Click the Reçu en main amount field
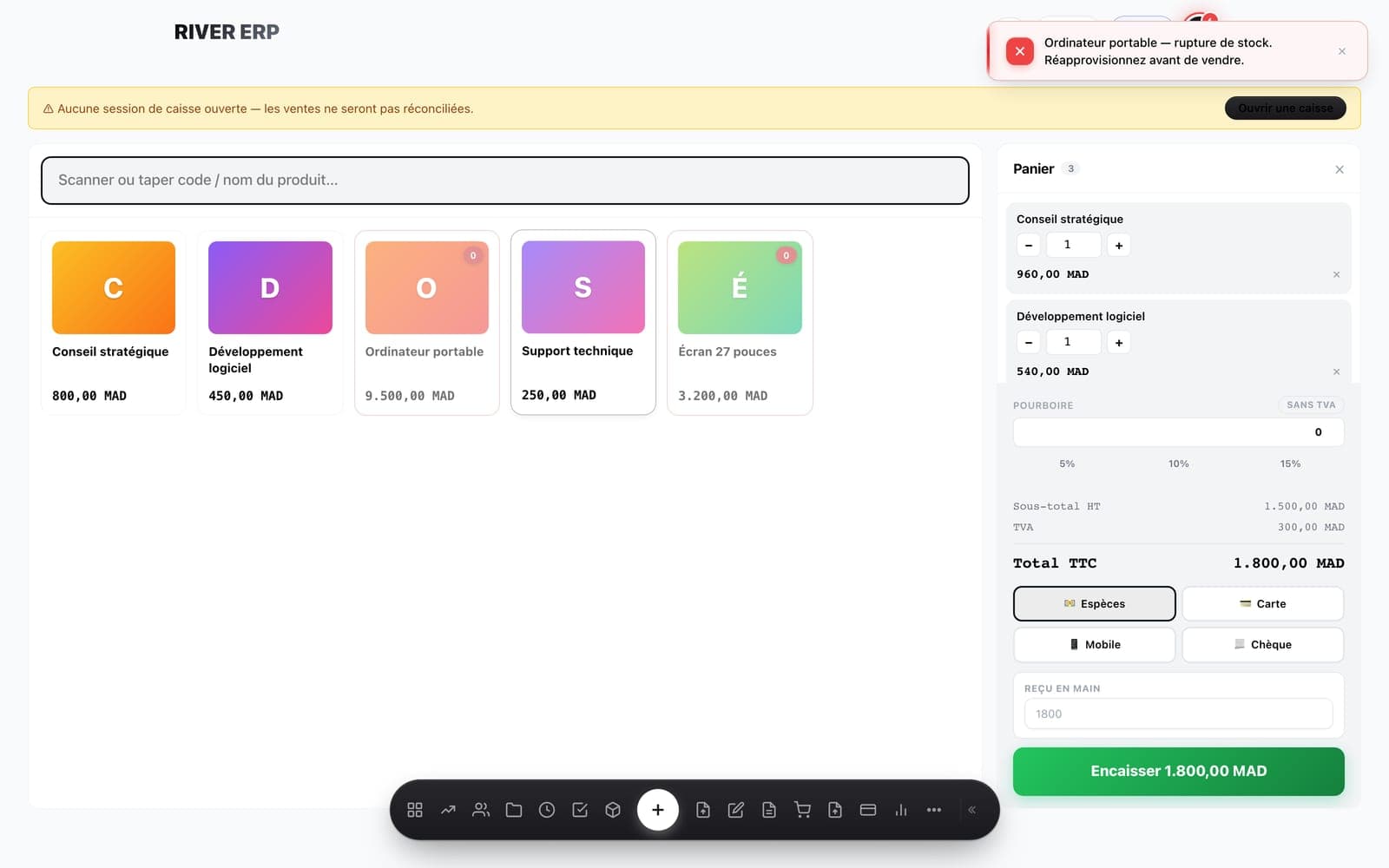This screenshot has width=1389, height=868. tap(1179, 713)
